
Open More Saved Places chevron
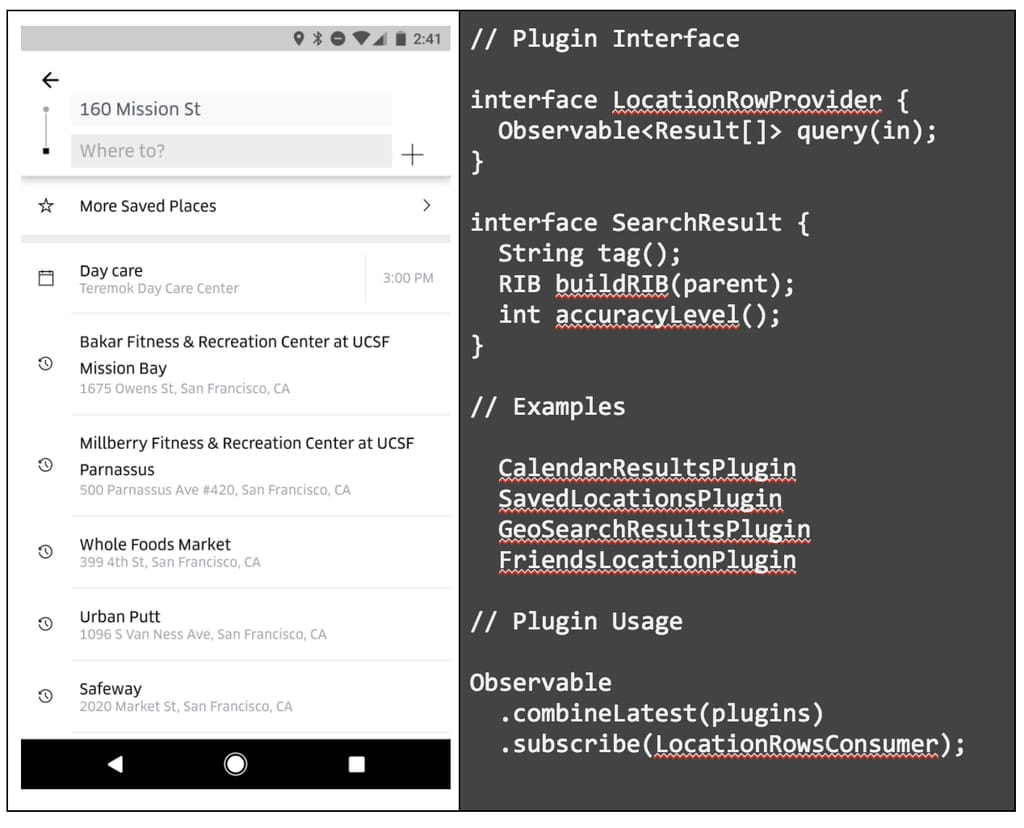426,205
